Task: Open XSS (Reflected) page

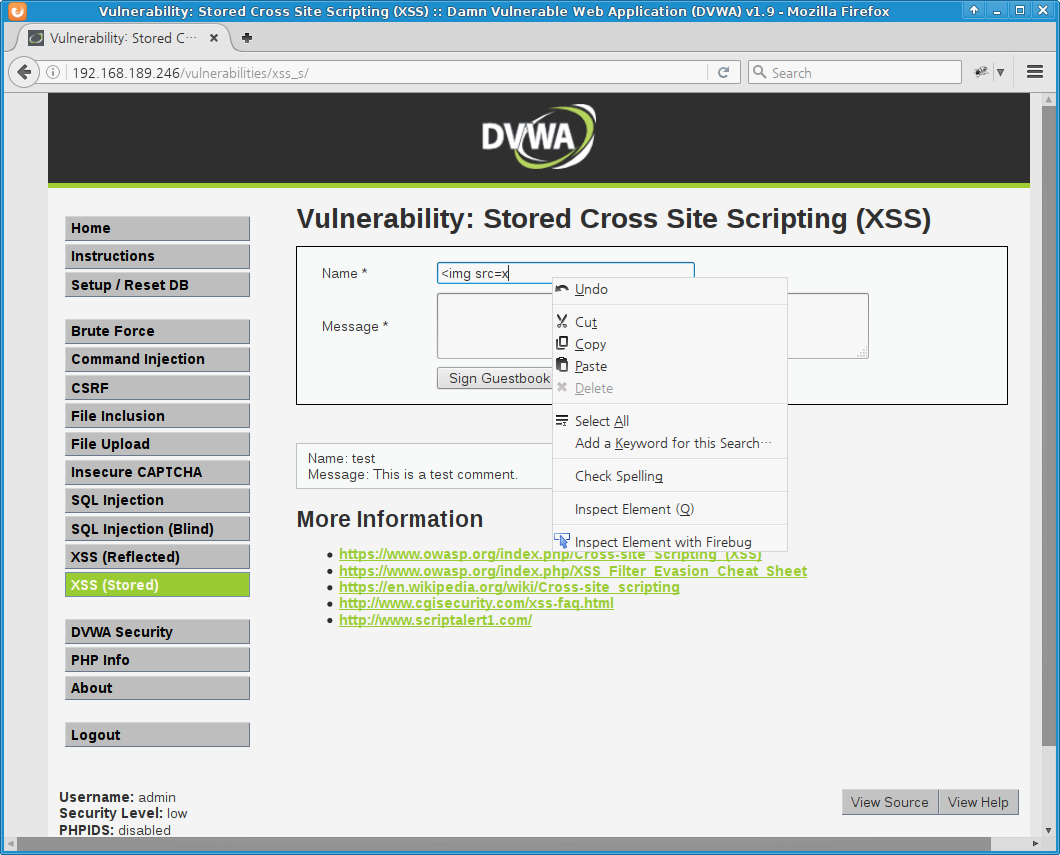Action: [157, 557]
